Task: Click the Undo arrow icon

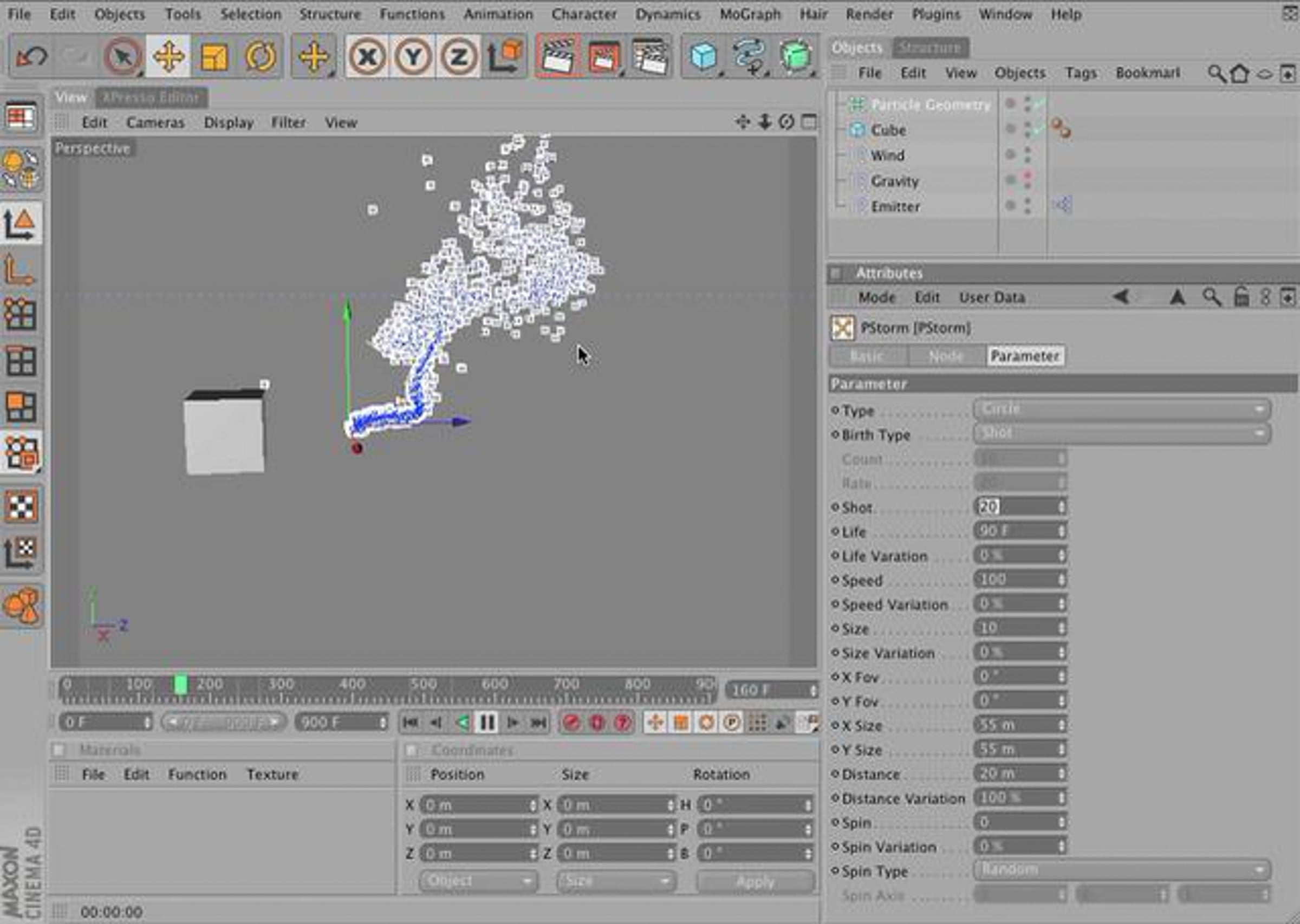Action: (x=31, y=56)
